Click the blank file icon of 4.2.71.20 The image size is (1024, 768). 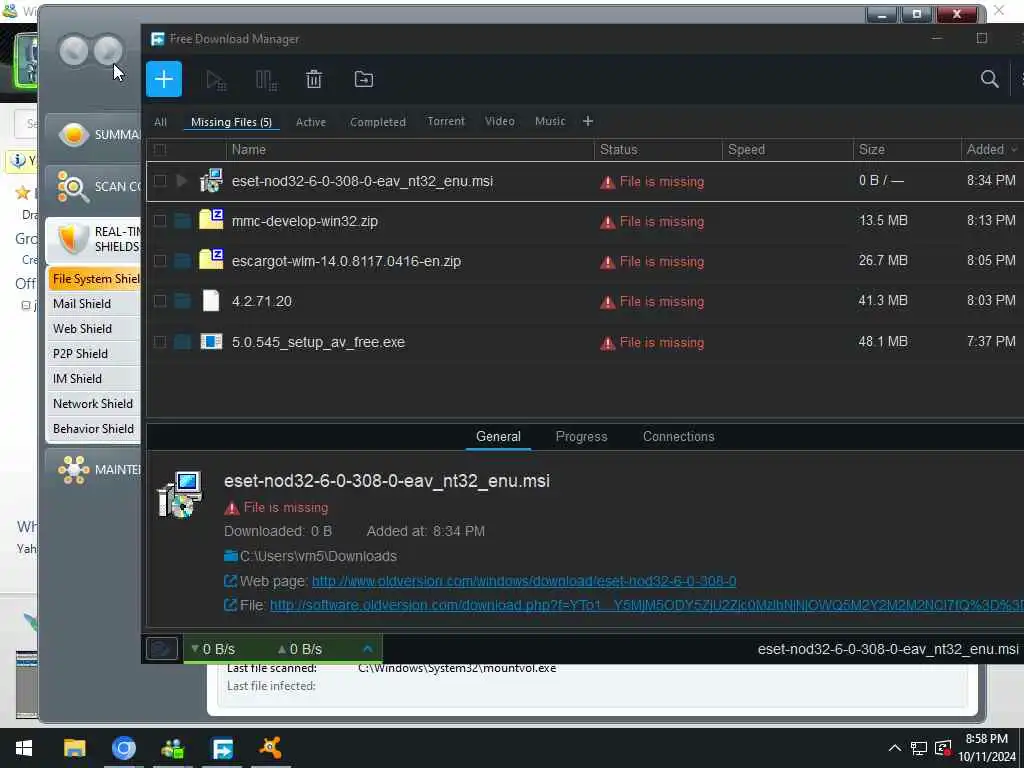pyautogui.click(x=211, y=300)
